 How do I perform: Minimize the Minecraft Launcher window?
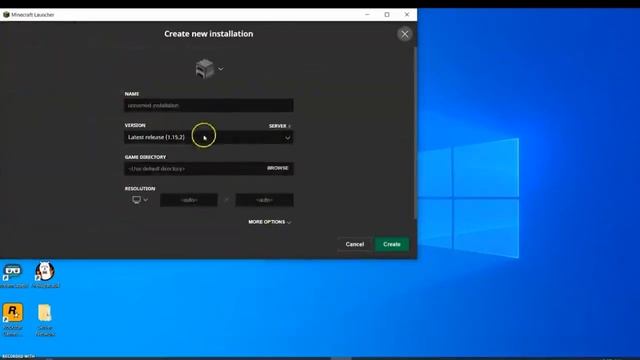click(367, 15)
